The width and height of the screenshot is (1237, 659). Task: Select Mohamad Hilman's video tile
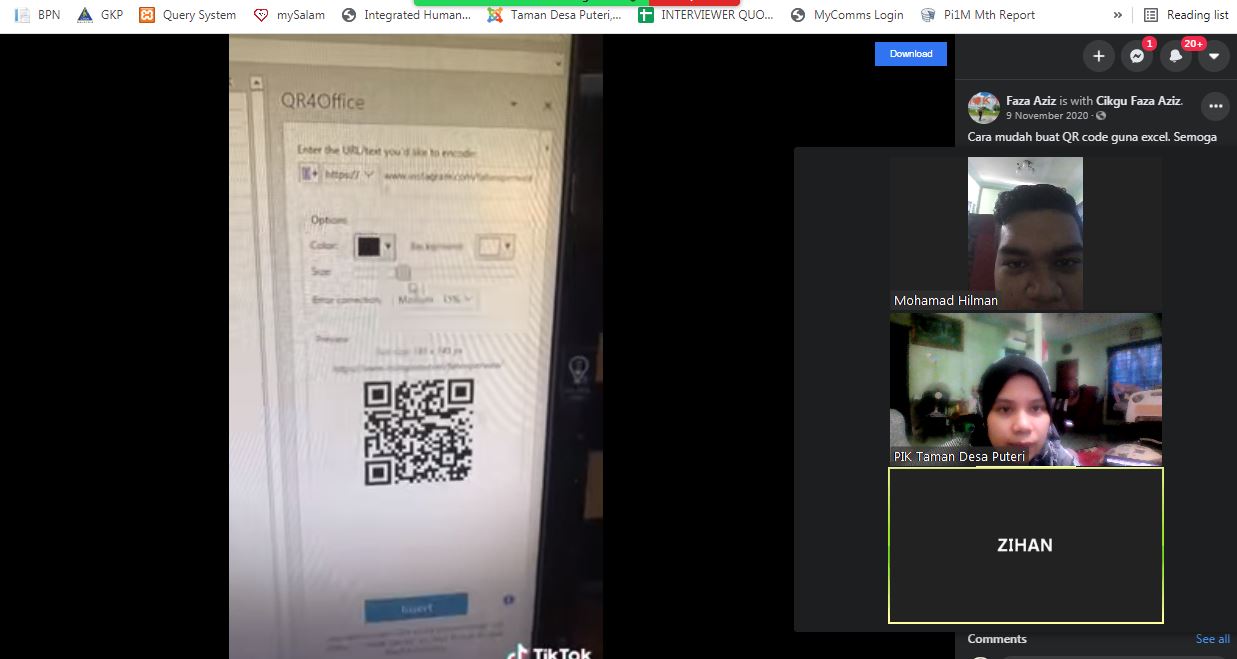(1025, 233)
